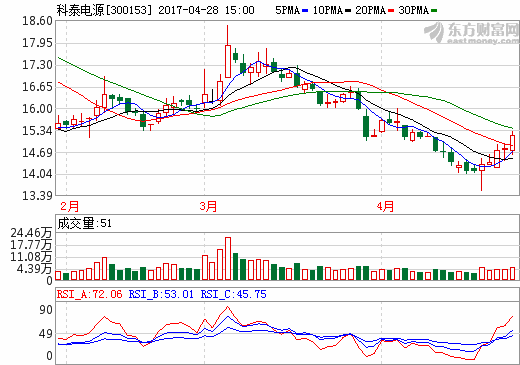The height and width of the screenshot is (365, 520).
Task: Click the 49 RSI axis label
Action: coord(46,334)
